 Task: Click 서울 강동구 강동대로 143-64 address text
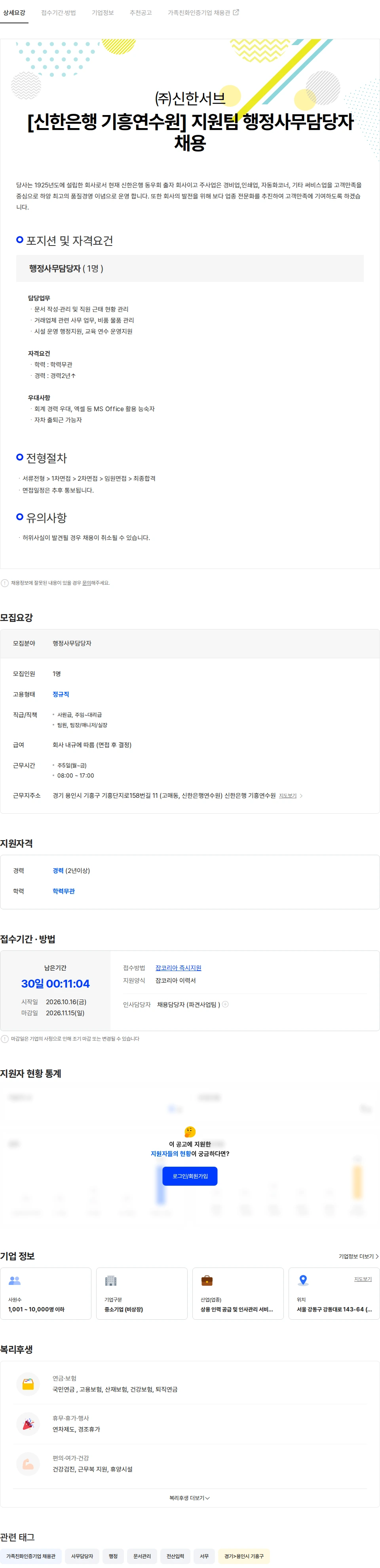tap(334, 1309)
